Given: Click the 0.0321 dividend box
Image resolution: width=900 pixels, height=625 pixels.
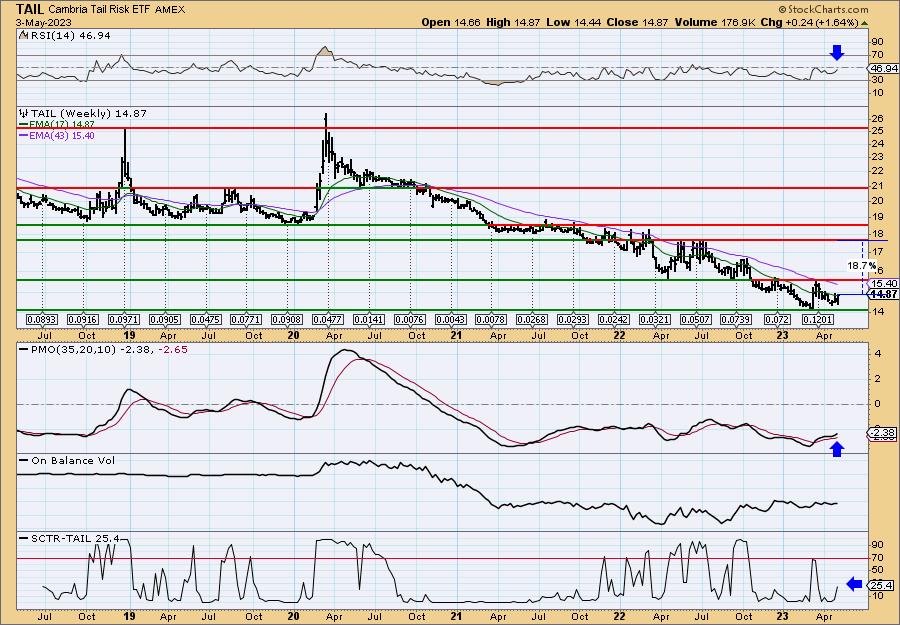Looking at the screenshot, I should 655,319.
